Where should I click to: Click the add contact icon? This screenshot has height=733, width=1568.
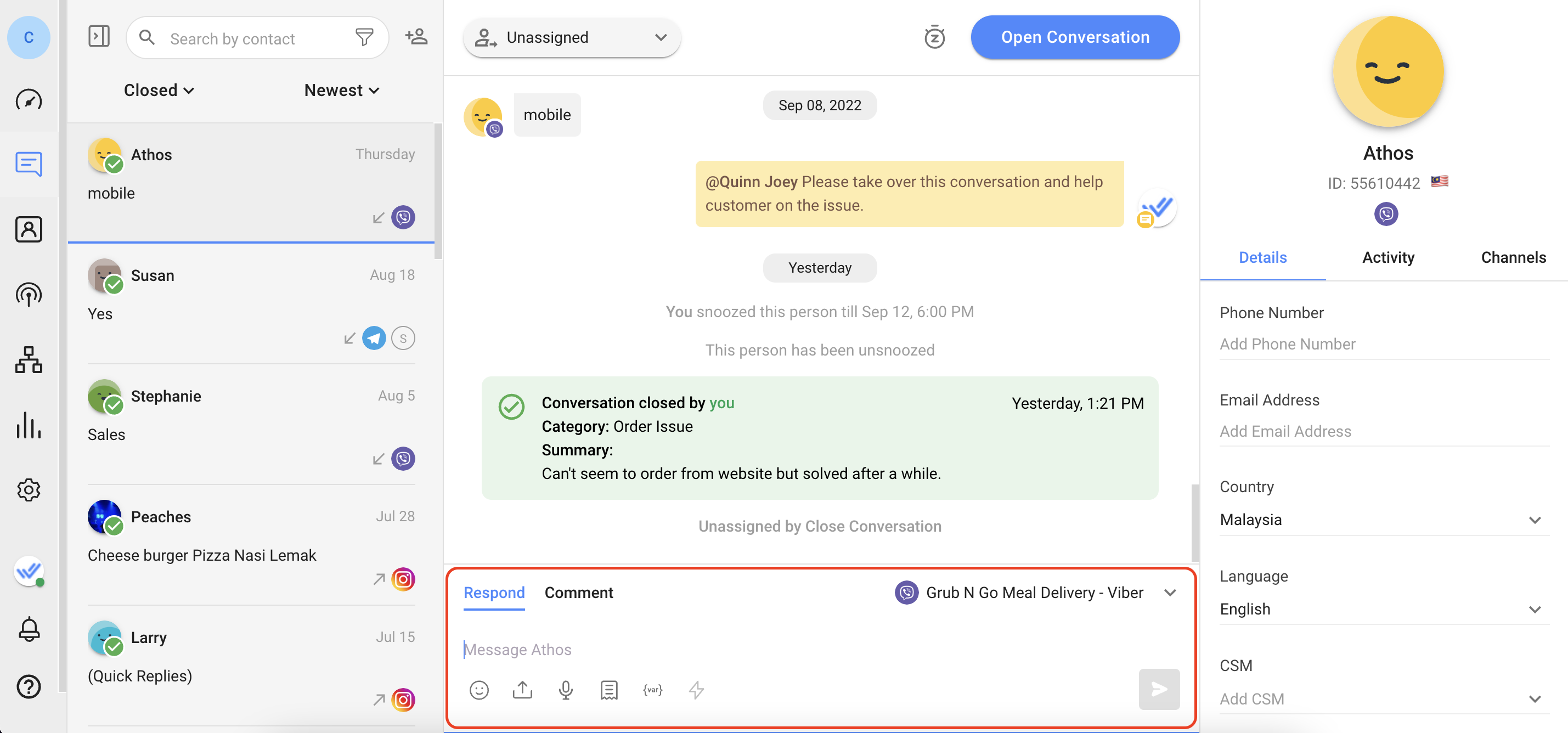[416, 38]
